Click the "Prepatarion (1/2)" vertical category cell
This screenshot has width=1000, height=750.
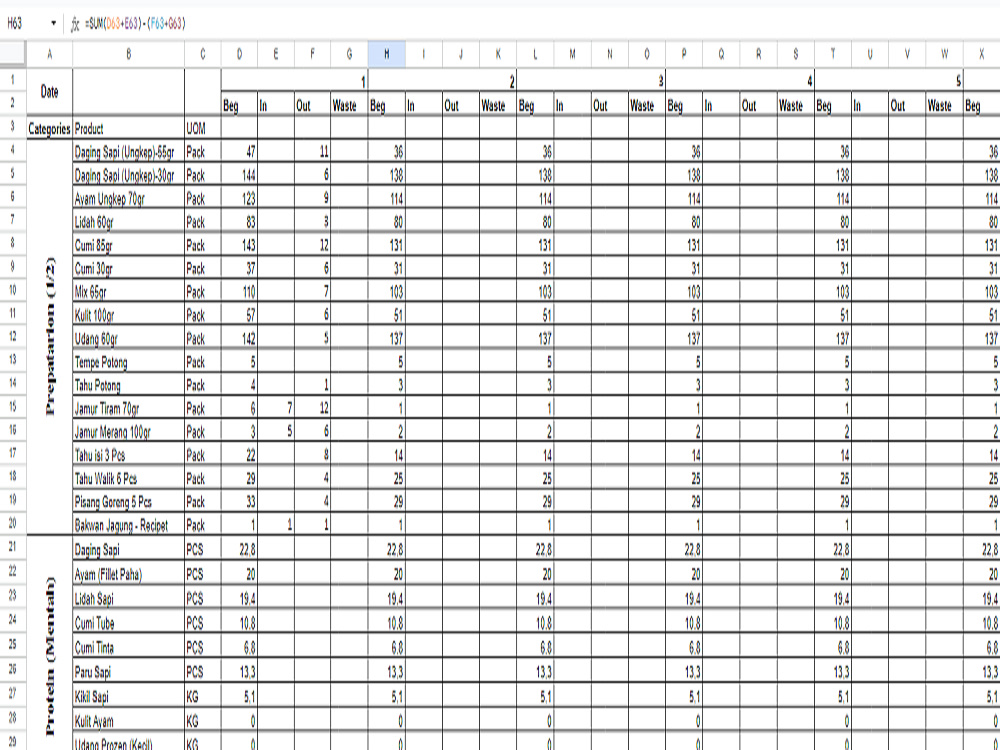point(50,337)
